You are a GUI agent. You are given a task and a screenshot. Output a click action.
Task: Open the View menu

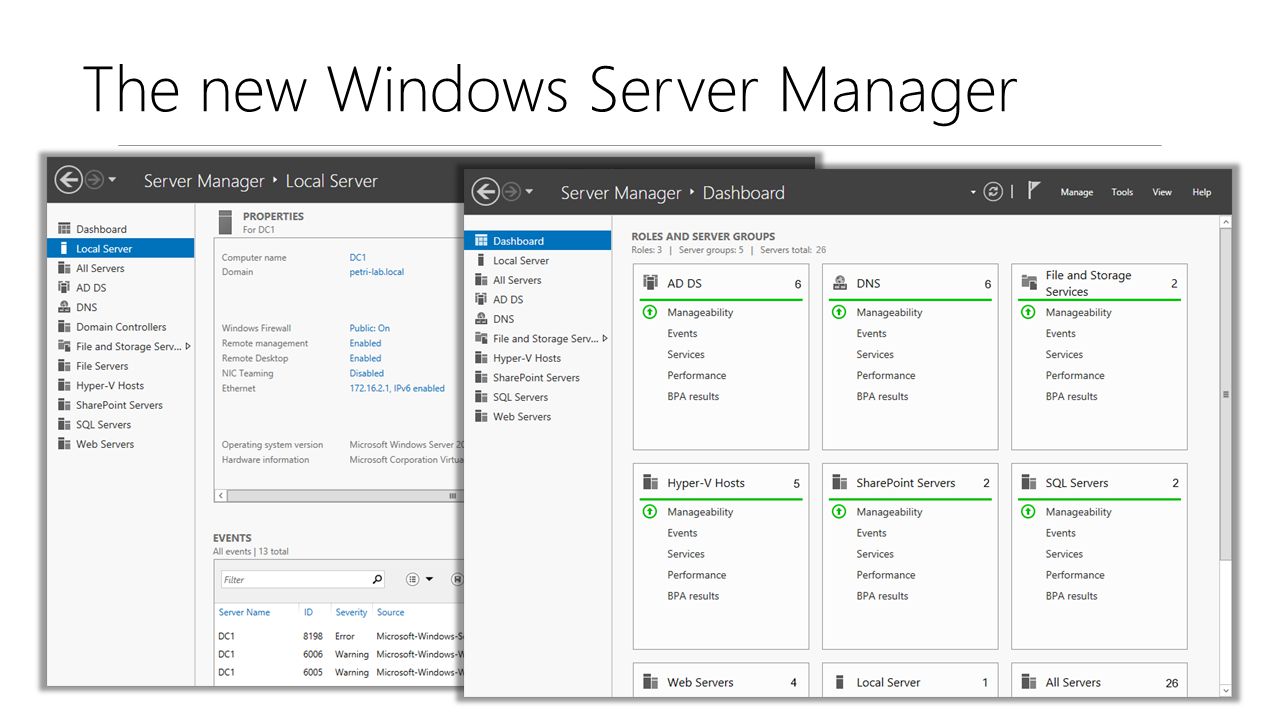(1162, 192)
